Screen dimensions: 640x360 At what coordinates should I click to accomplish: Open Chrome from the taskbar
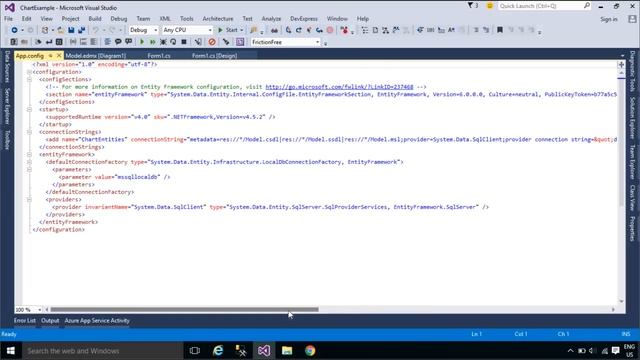click(x=310, y=351)
